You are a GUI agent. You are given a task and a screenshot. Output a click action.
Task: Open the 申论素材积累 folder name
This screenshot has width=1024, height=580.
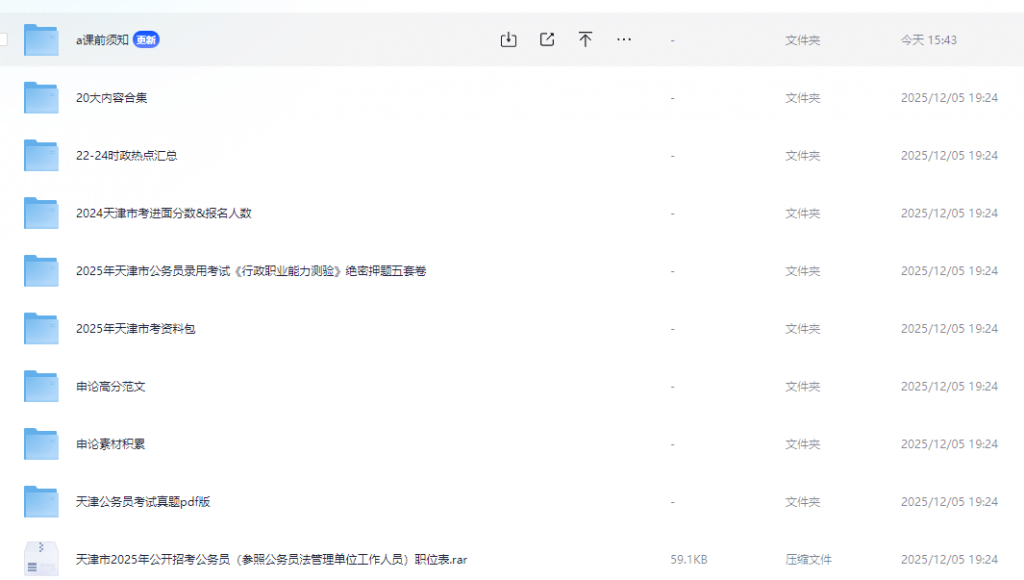pos(110,444)
